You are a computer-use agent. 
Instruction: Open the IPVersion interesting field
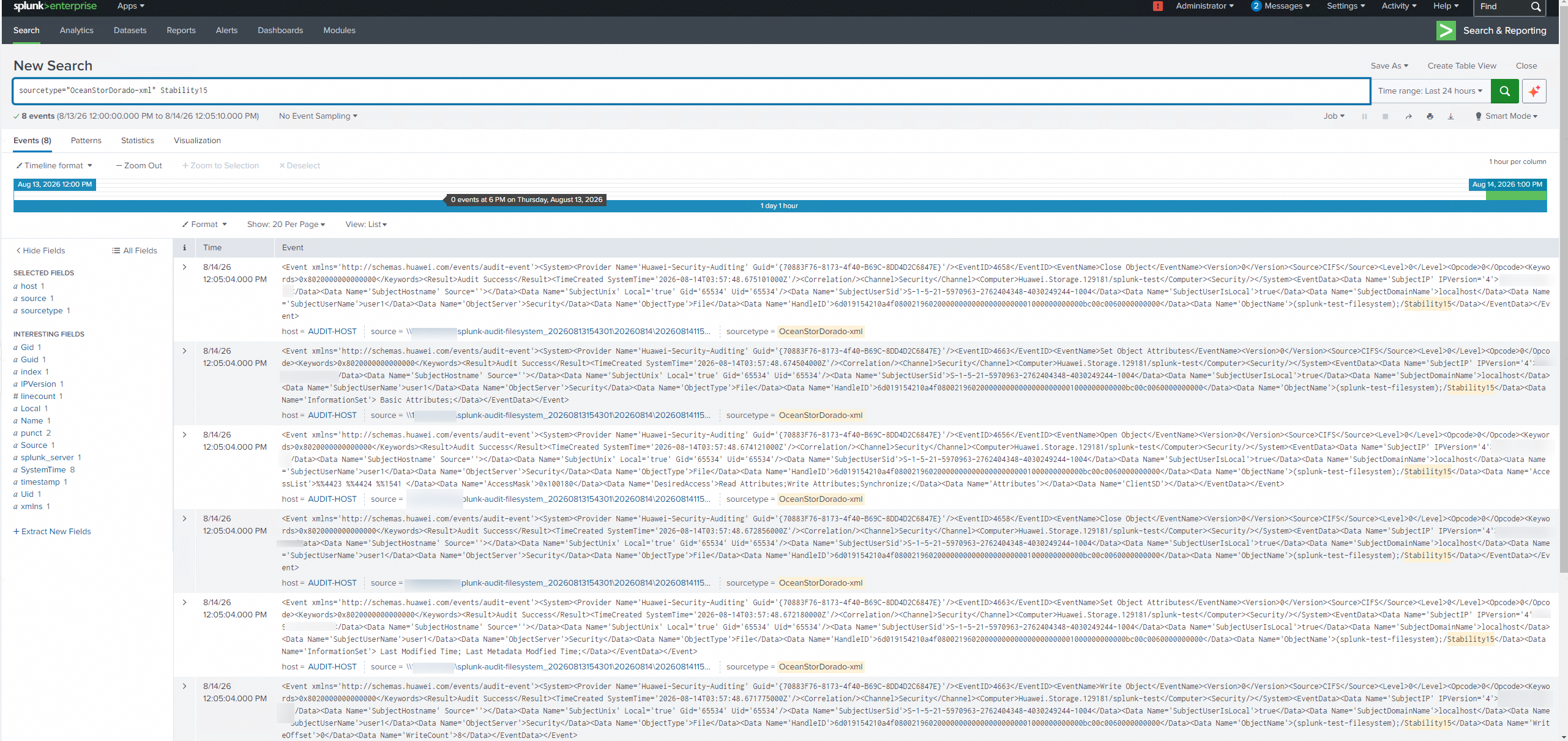tap(39, 384)
